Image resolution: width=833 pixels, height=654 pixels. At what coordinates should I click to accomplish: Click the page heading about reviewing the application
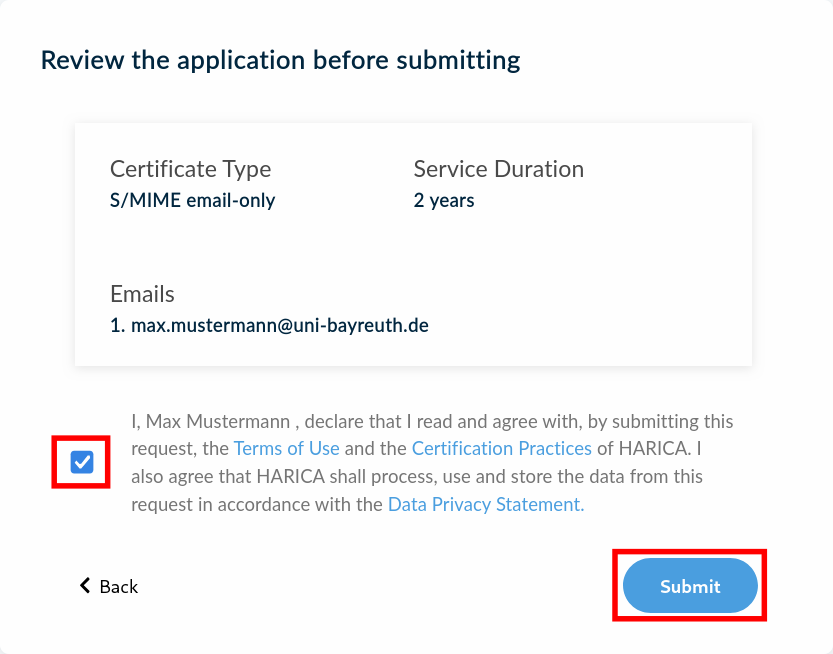(280, 60)
